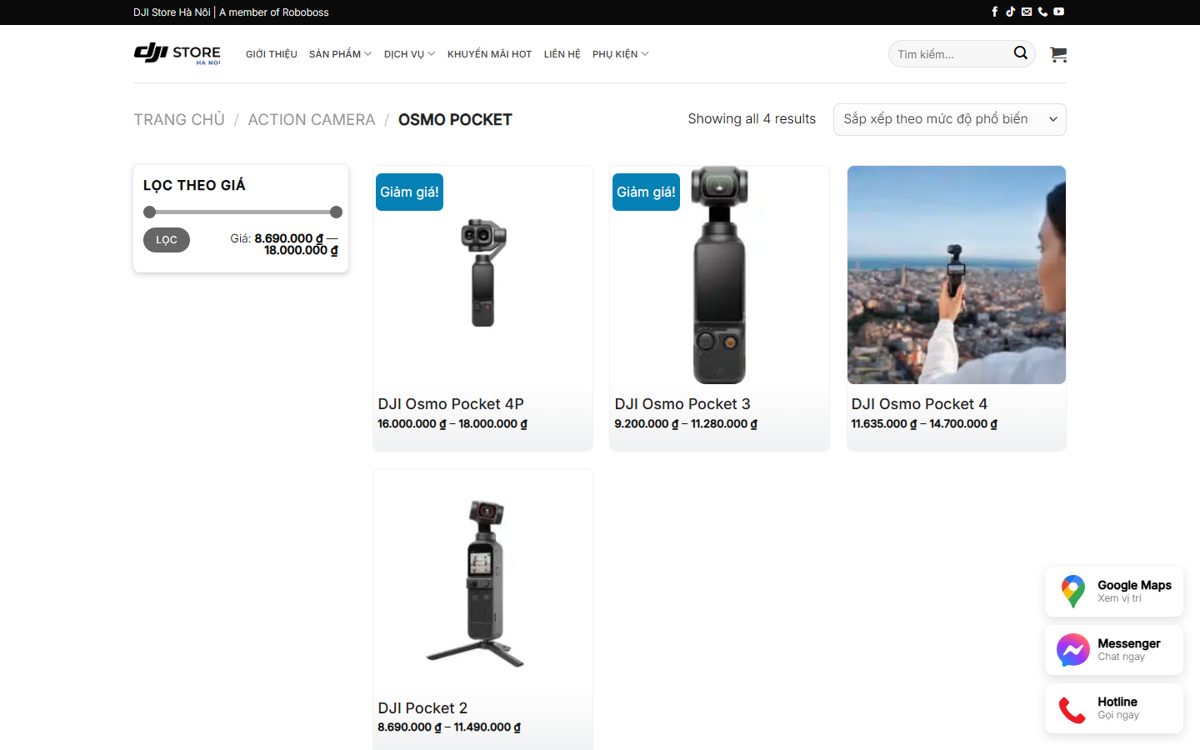The image size is (1200, 750).
Task: Click the Google Maps 'Xem vị trí' card text
Action: click(x=1119, y=599)
